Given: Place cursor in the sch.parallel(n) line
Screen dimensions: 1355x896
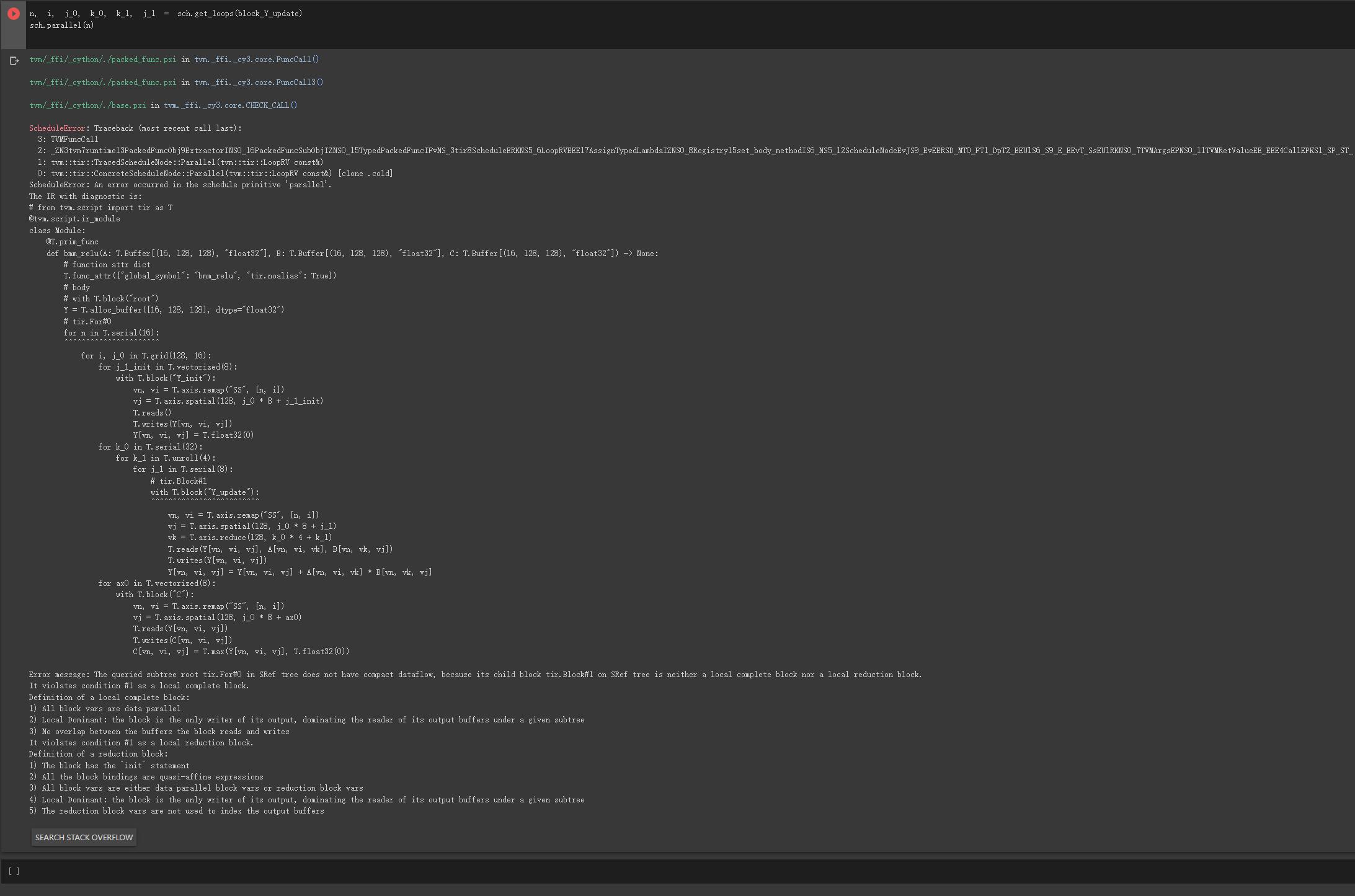Looking at the screenshot, I should 62,25.
